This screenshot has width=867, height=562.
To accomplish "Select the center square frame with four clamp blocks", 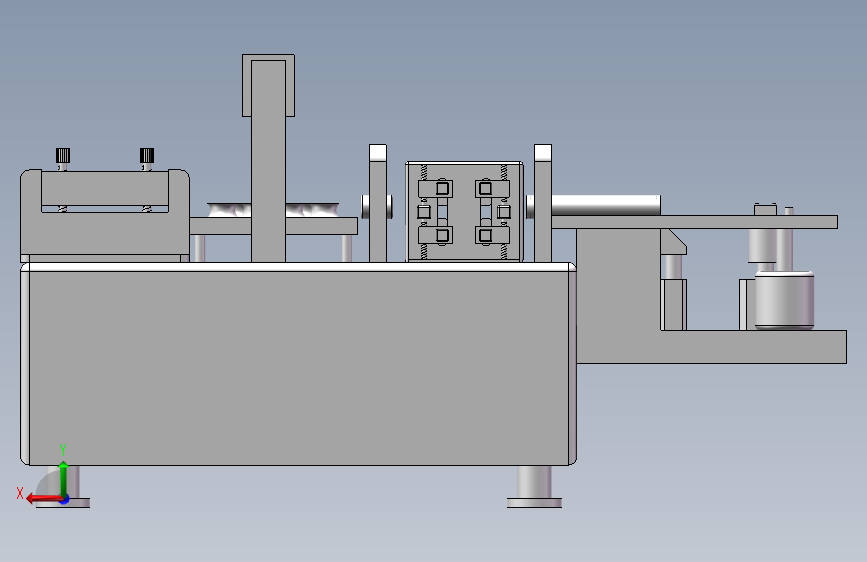I will [464, 212].
